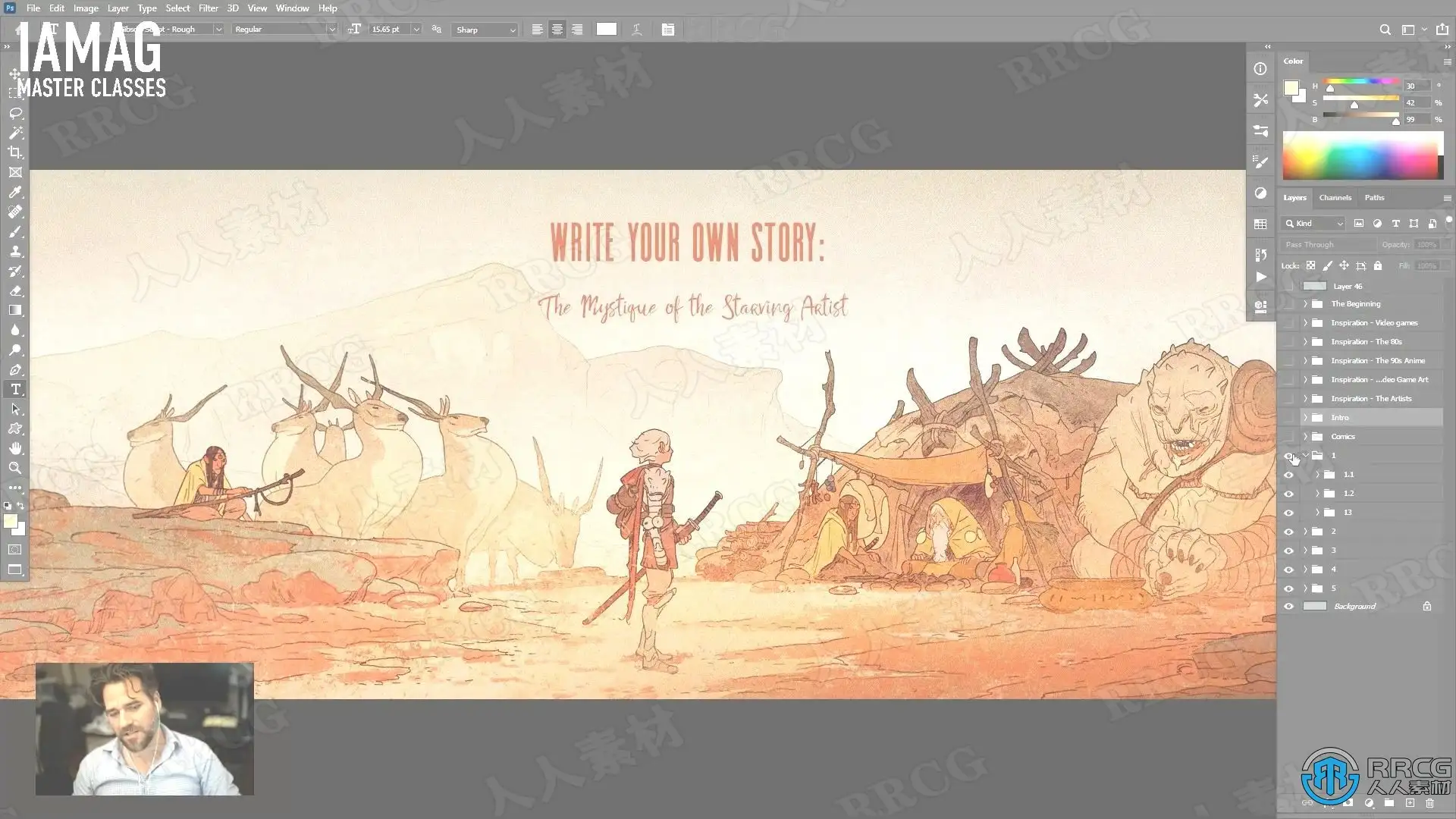Click the text color swatch in options bar

coord(606,30)
